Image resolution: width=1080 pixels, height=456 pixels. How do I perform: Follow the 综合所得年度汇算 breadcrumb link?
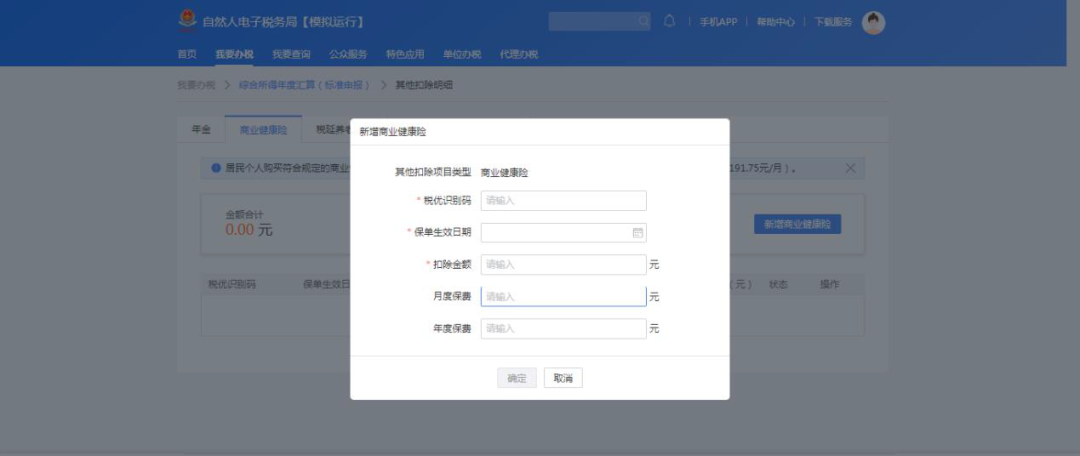click(304, 85)
